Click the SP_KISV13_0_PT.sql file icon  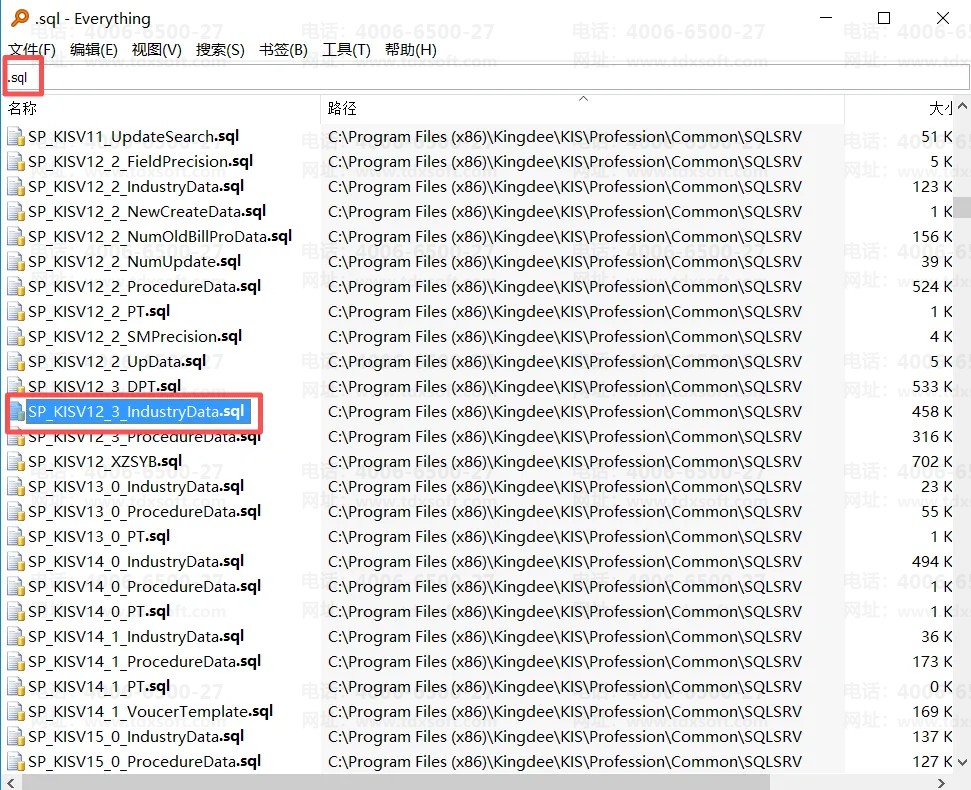[16, 537]
